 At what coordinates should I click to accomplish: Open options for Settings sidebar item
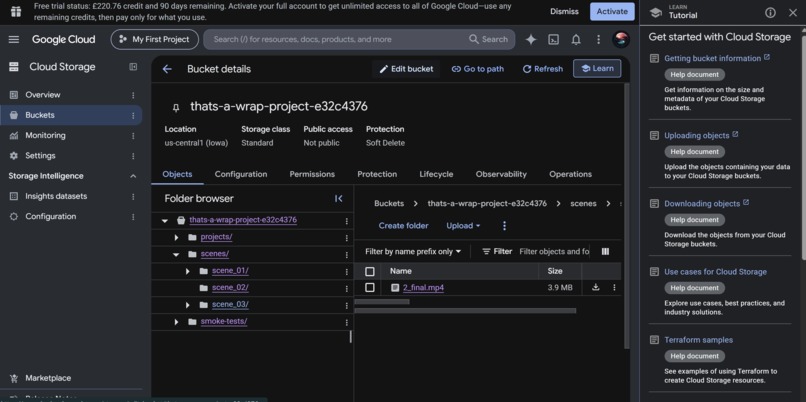click(133, 156)
